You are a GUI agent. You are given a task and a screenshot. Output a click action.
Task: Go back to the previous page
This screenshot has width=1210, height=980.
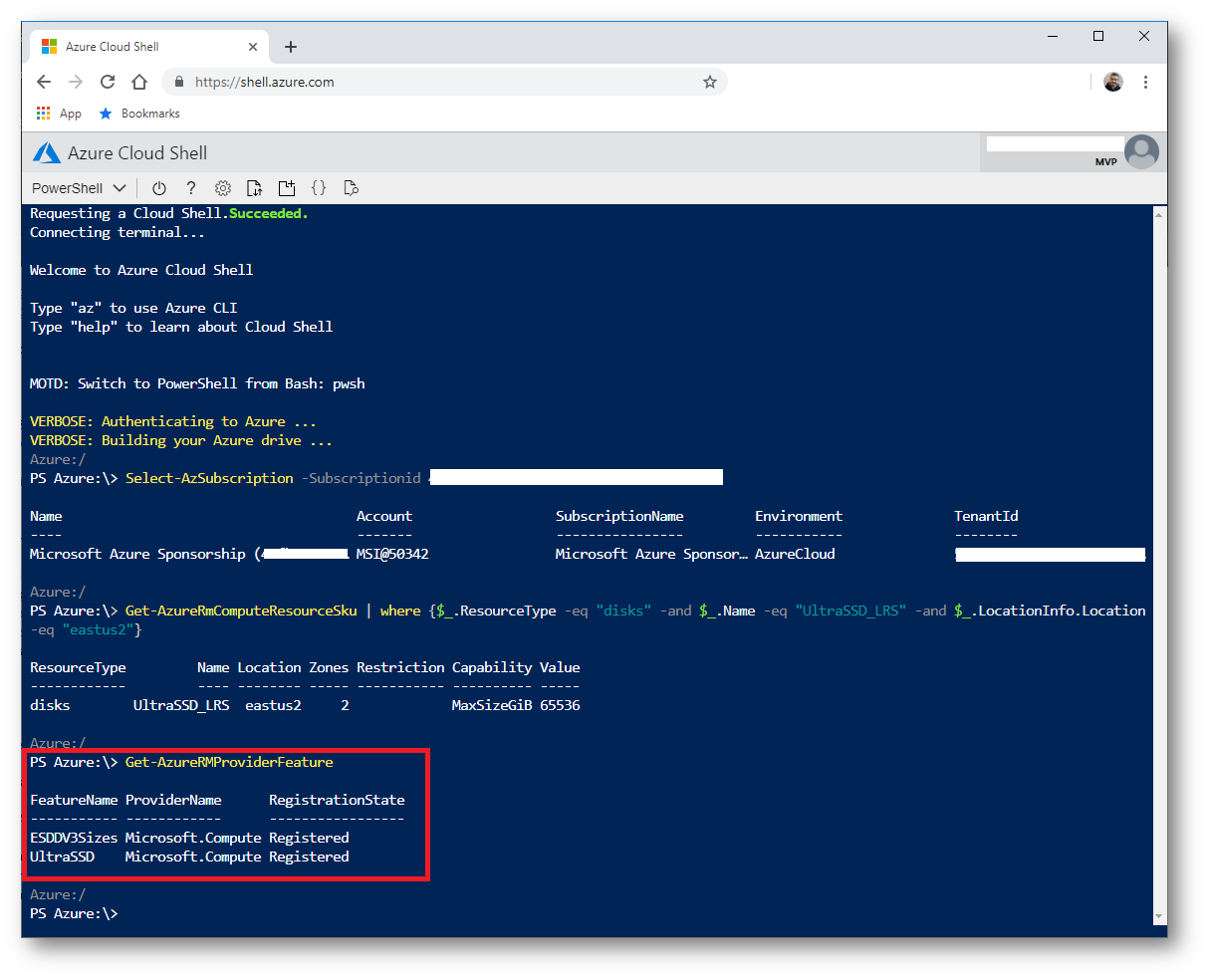44,82
